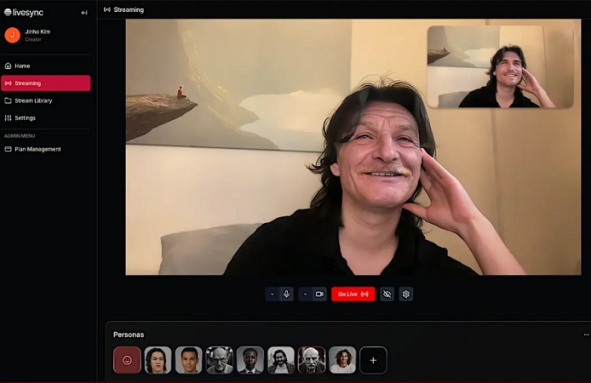The height and width of the screenshot is (383, 591).
Task: Click the Streaming header broadcast icon
Action: tap(107, 10)
